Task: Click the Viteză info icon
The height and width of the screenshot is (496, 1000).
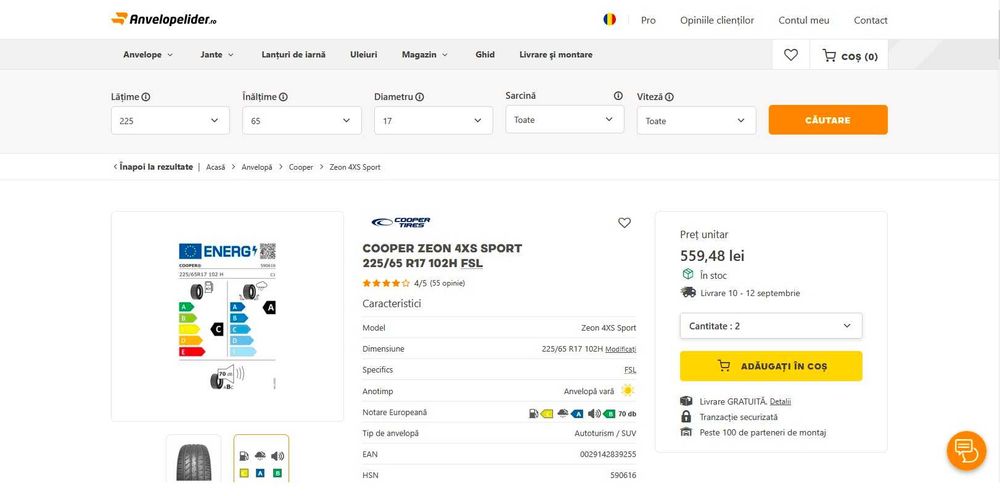Action: [x=669, y=97]
